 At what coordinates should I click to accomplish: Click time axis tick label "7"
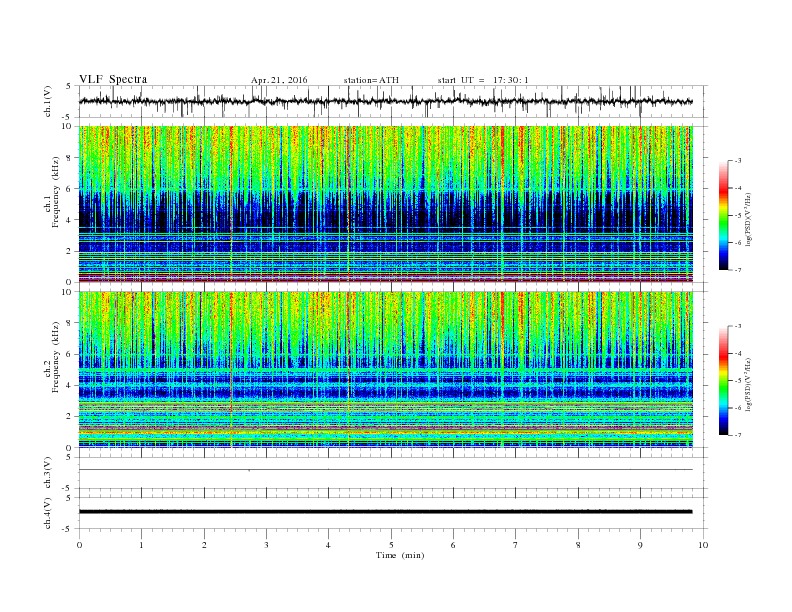pyautogui.click(x=516, y=545)
